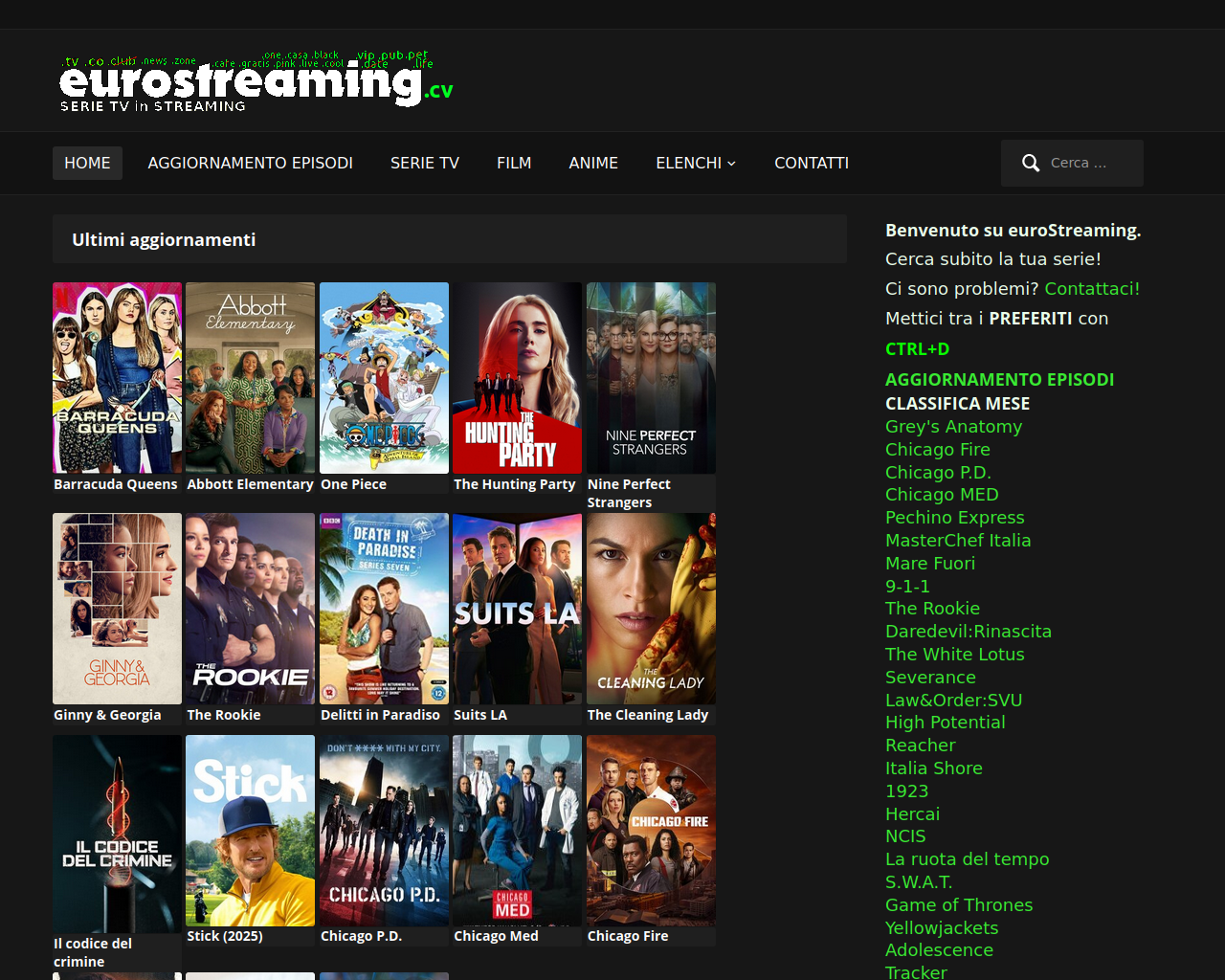Viewport: 1225px width, 980px height.
Task: Go to the SERIE TV section
Action: (x=424, y=164)
